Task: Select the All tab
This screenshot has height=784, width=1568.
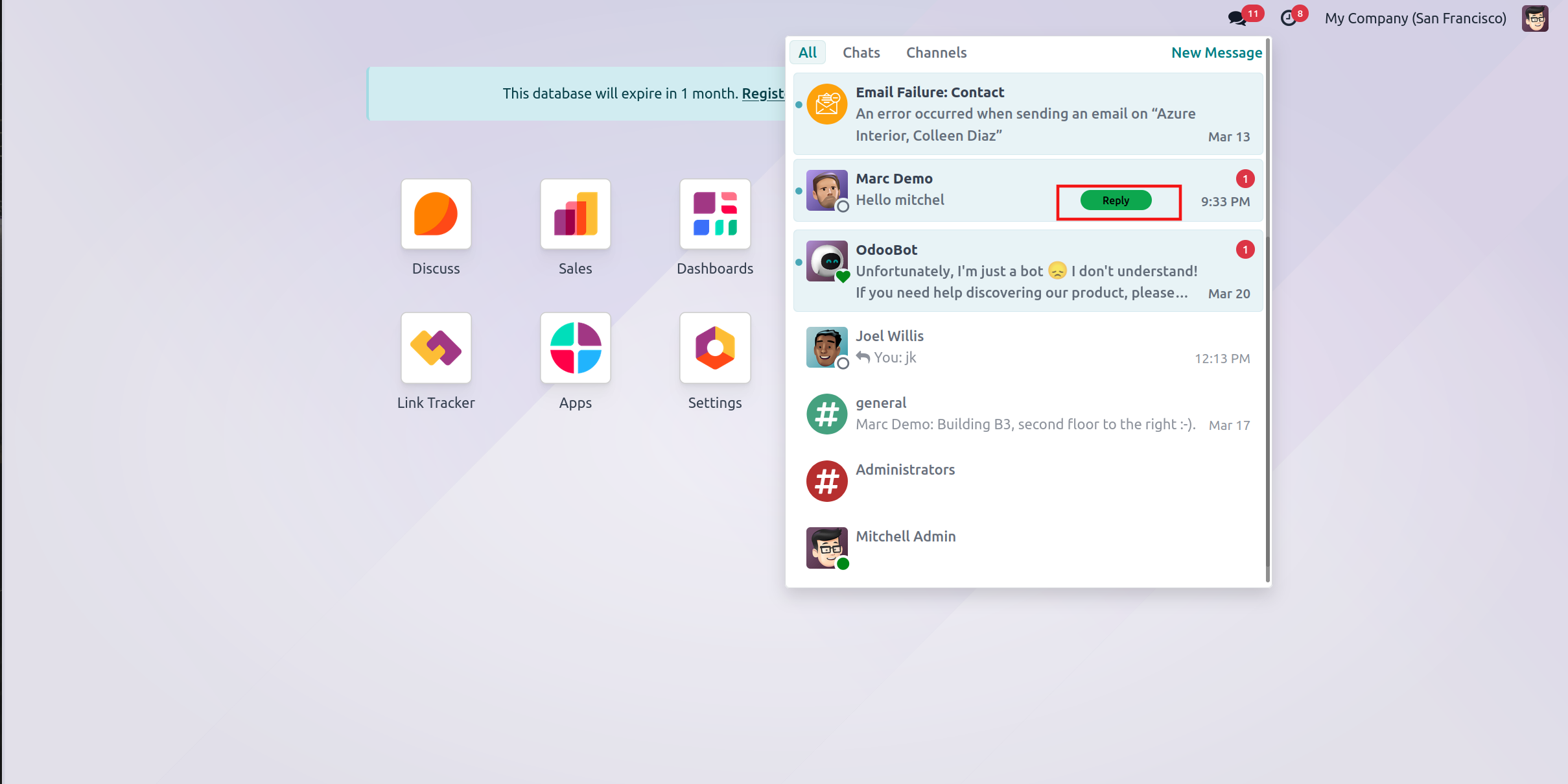Action: point(807,53)
